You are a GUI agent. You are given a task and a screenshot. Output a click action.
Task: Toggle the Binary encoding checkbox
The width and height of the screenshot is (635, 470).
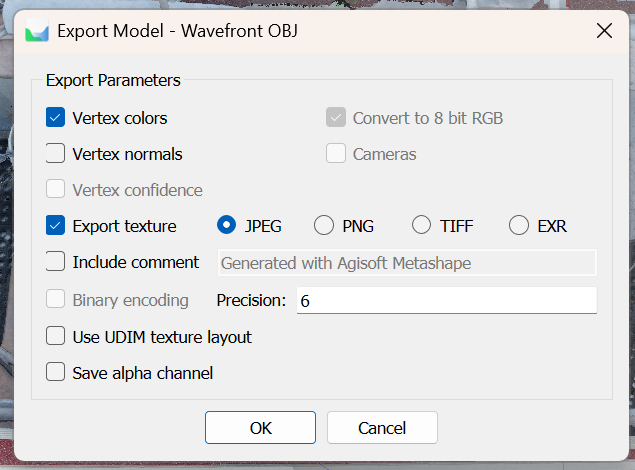tap(56, 300)
